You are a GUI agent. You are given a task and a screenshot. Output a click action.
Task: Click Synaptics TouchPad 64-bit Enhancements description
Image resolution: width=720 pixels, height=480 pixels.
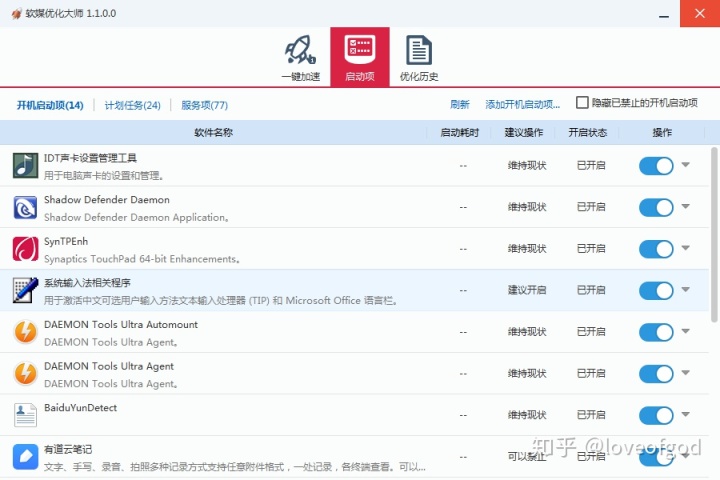click(x=142, y=259)
